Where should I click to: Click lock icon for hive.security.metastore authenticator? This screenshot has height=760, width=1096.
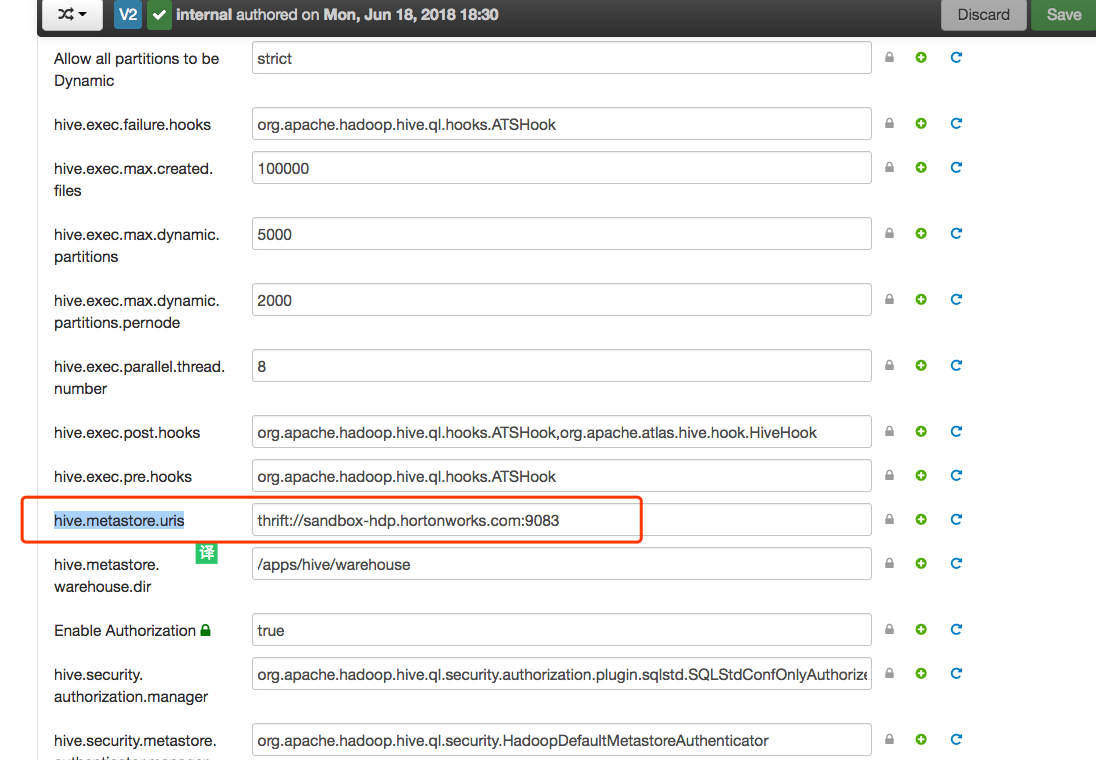889,740
